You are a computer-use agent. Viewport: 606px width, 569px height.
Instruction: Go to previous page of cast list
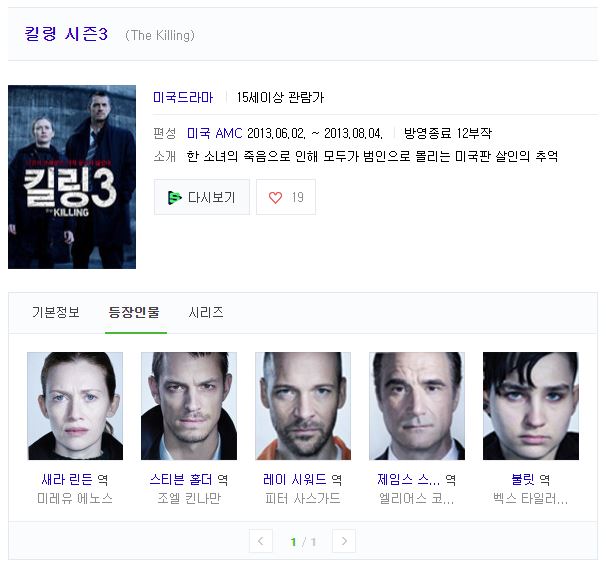pos(261,541)
